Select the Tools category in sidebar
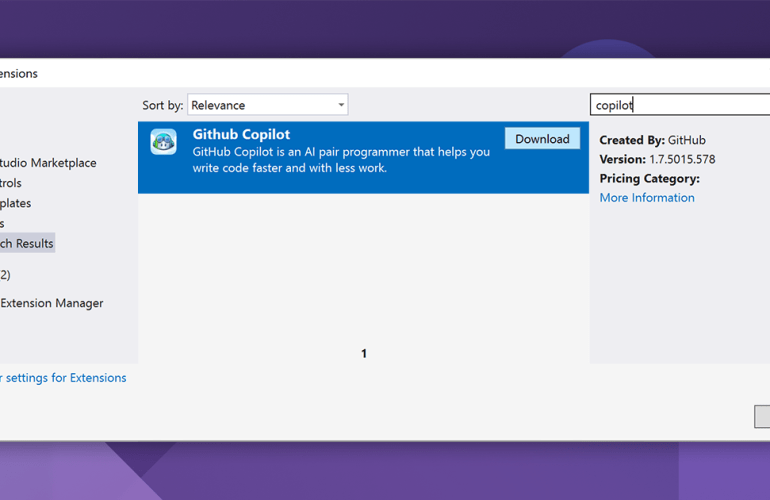The width and height of the screenshot is (770, 500). tap(3, 223)
